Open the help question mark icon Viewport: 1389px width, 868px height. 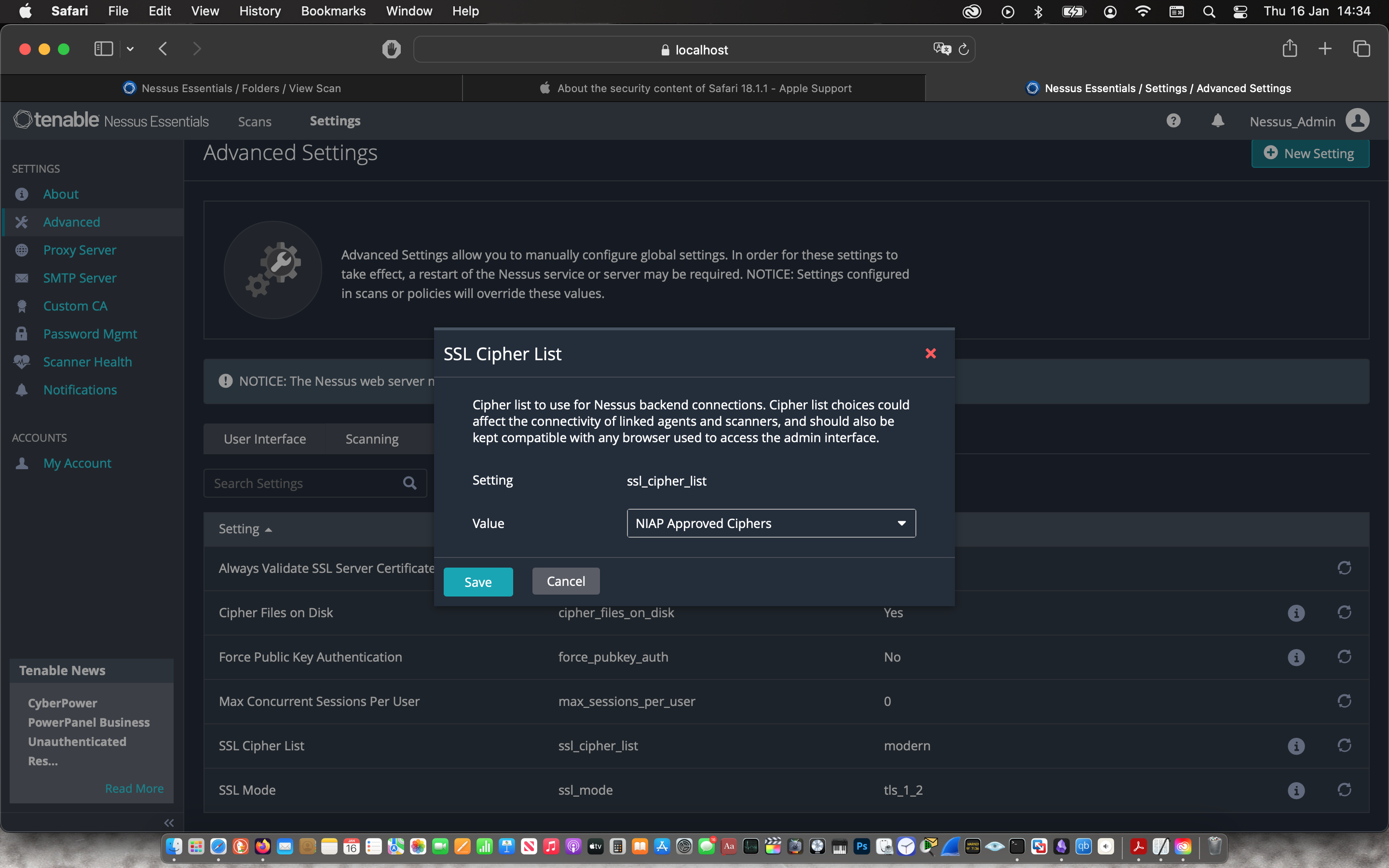pos(1173,121)
